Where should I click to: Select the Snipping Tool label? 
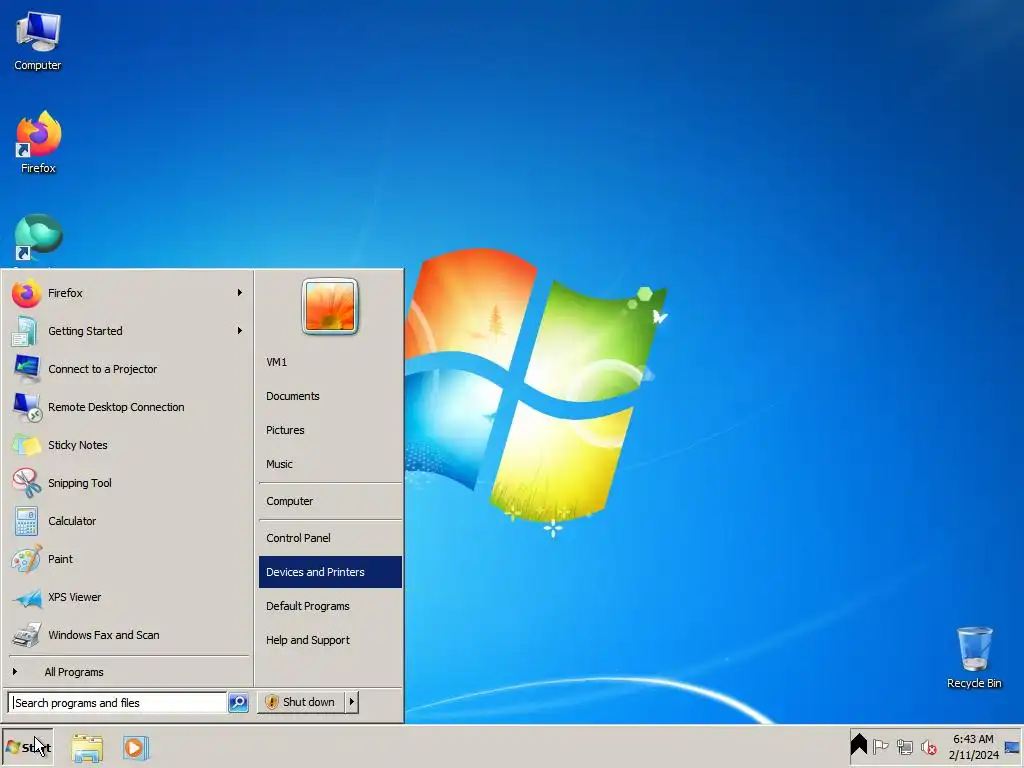click(x=80, y=483)
